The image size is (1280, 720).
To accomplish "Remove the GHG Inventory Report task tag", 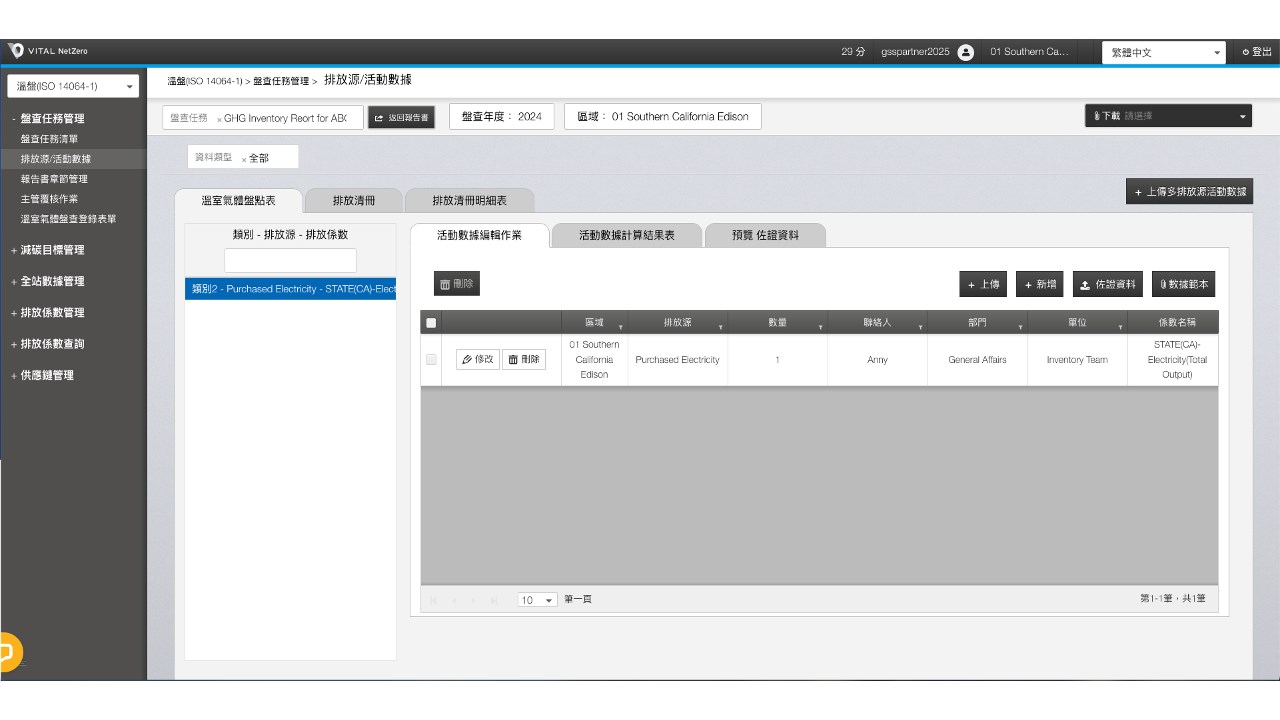I will click(x=219, y=119).
